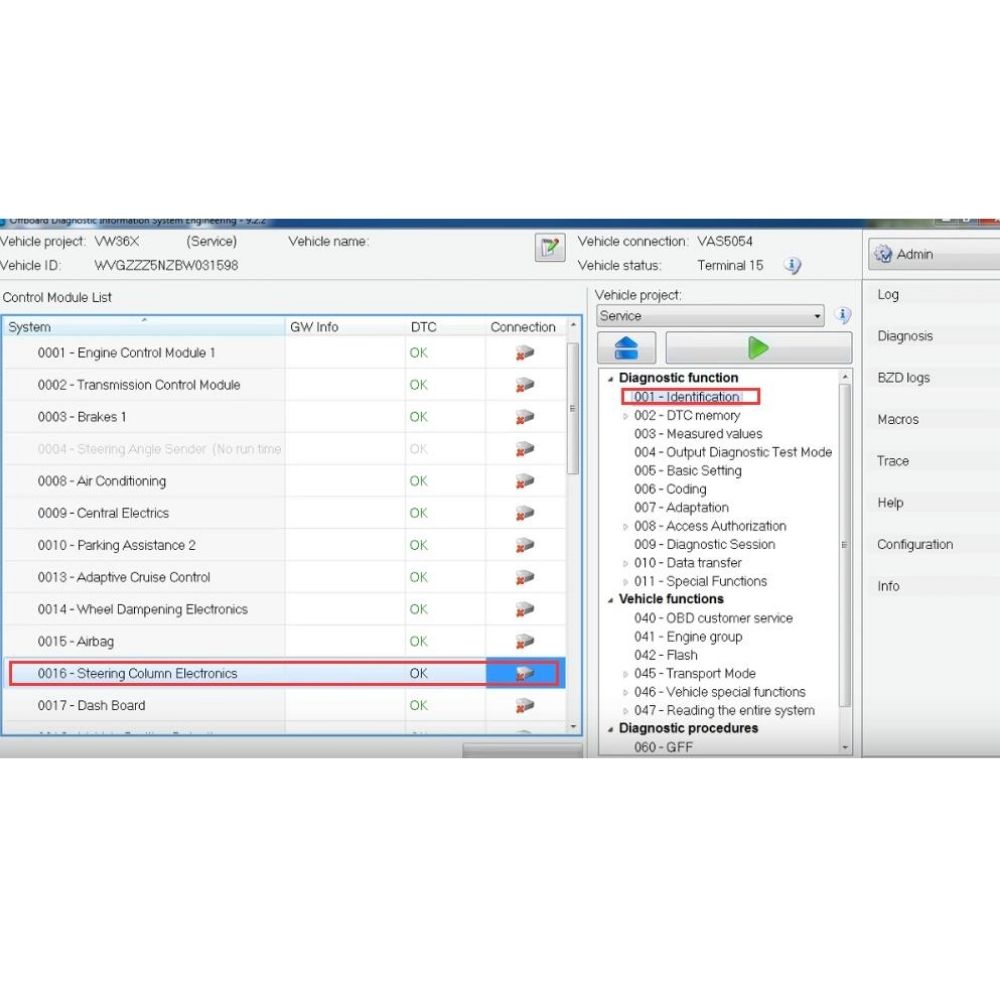This screenshot has height=1000, width=1000.
Task: Click connection icon for Airbag row
Action: [525, 641]
